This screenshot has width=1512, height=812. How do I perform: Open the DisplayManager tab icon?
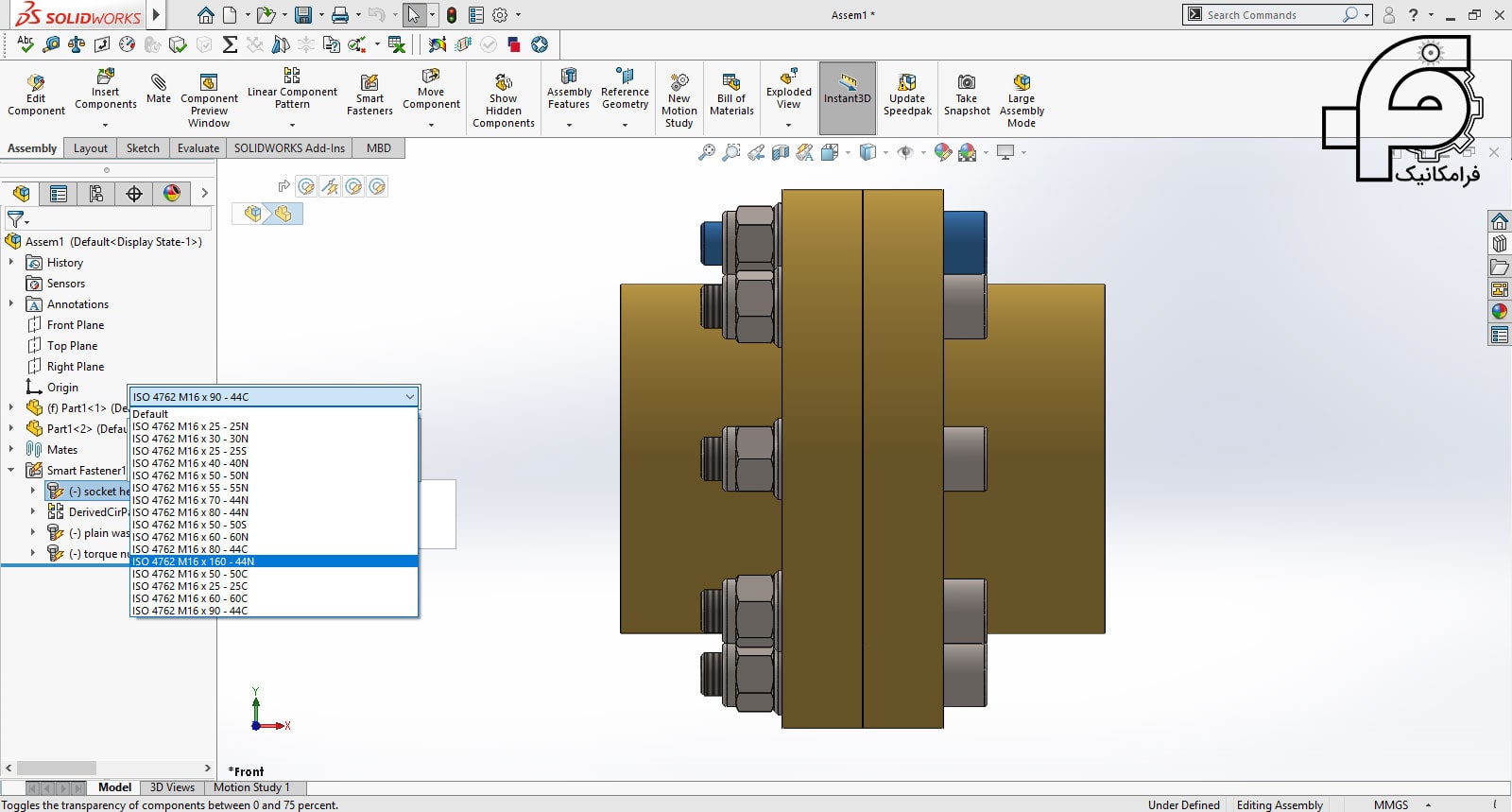click(x=171, y=194)
